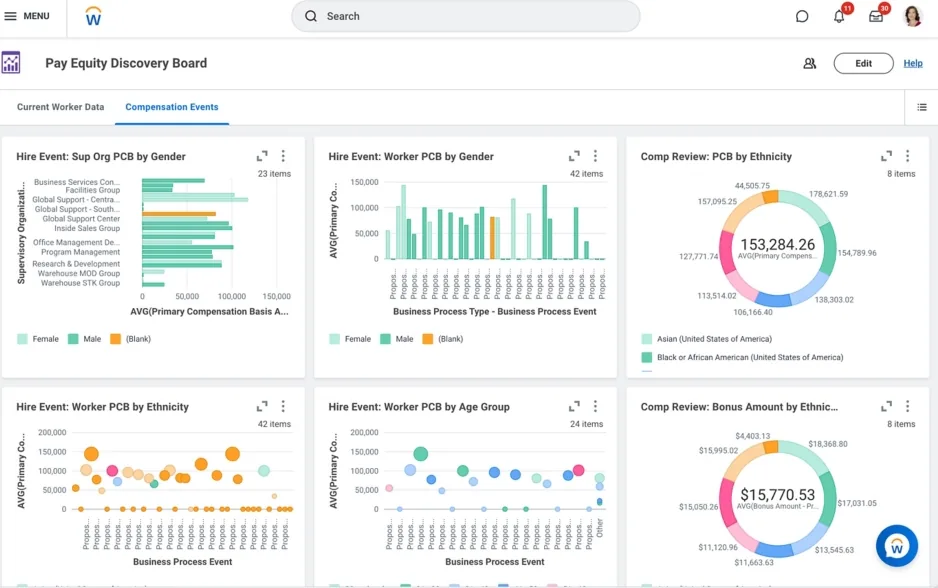Click the 23 items count label
This screenshot has width=938, height=588.
pos(274,173)
